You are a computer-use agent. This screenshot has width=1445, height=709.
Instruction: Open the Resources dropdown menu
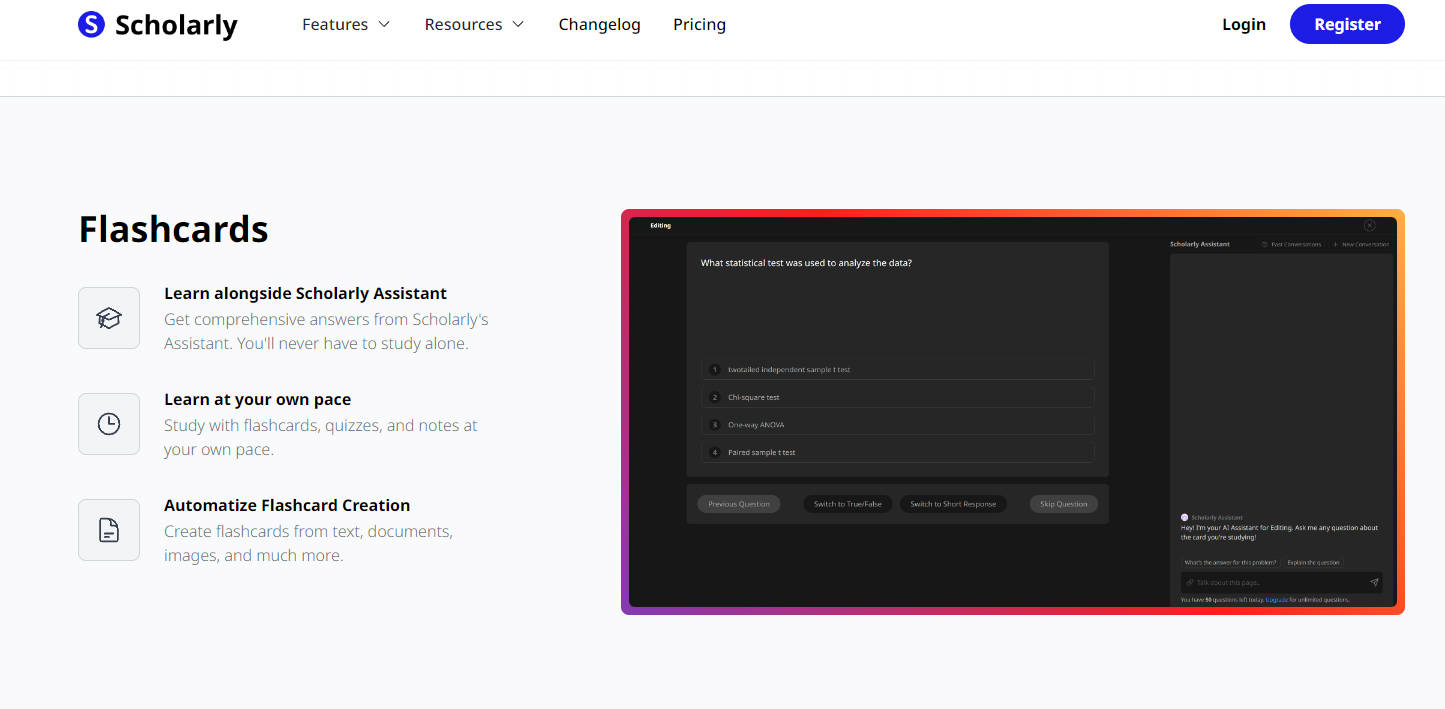474,25
